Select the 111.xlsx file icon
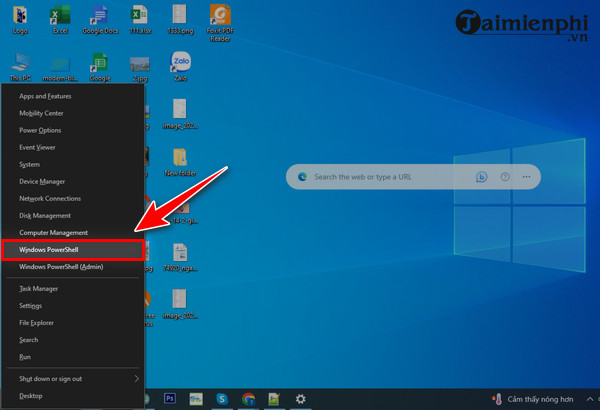This screenshot has width=600, height=410. coord(140,20)
